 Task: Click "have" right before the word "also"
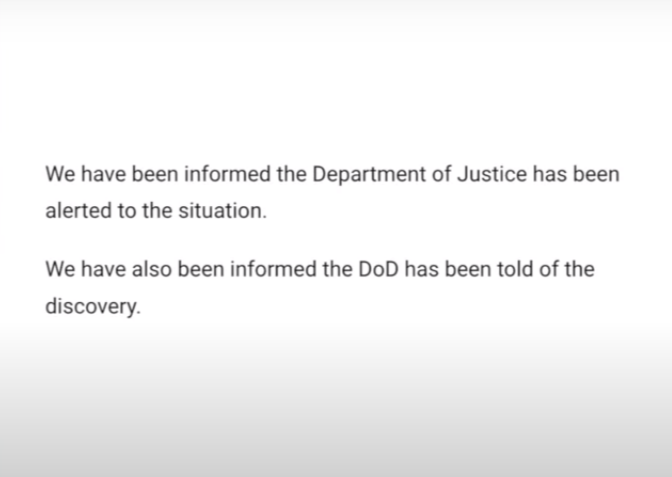click(103, 270)
